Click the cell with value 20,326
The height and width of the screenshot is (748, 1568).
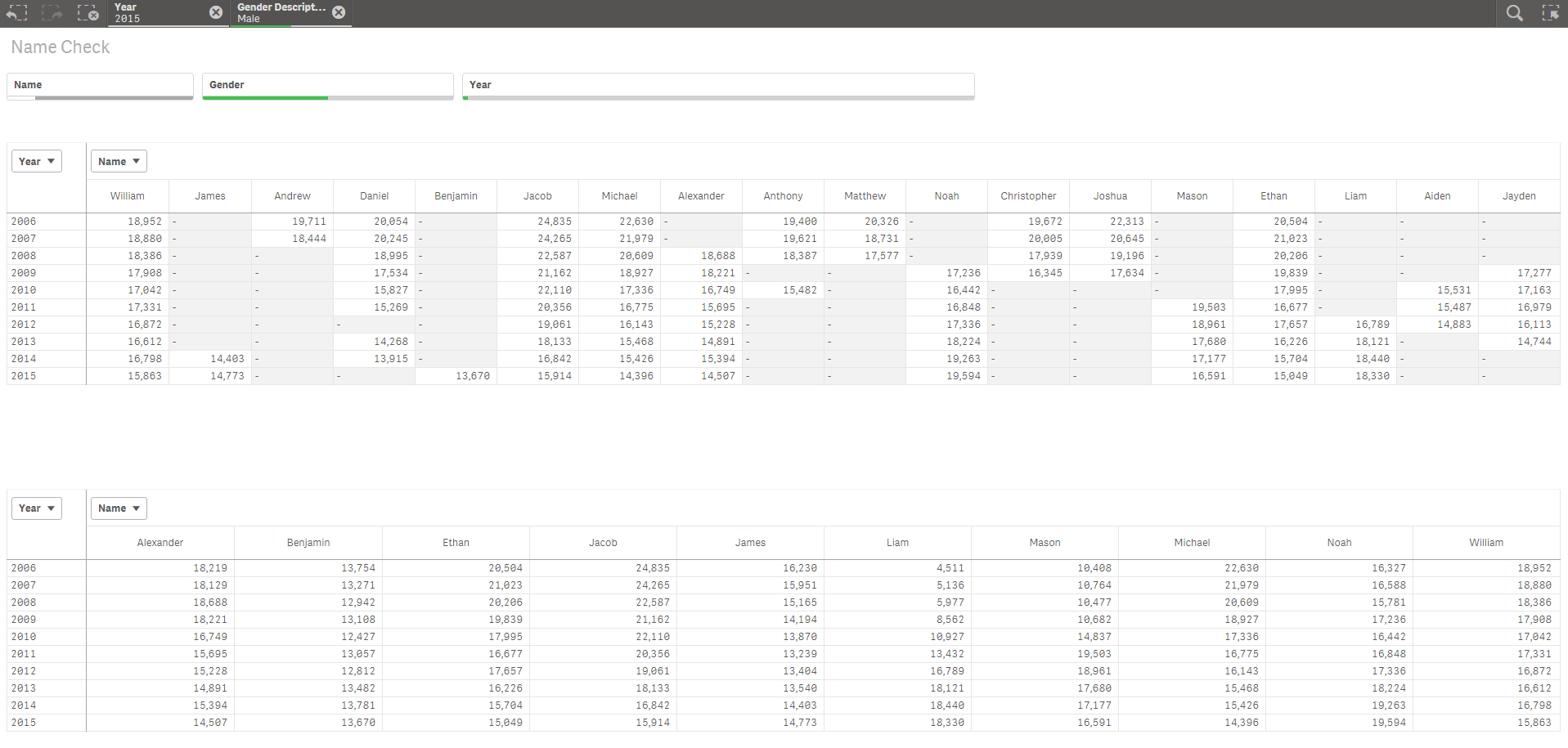(x=865, y=222)
